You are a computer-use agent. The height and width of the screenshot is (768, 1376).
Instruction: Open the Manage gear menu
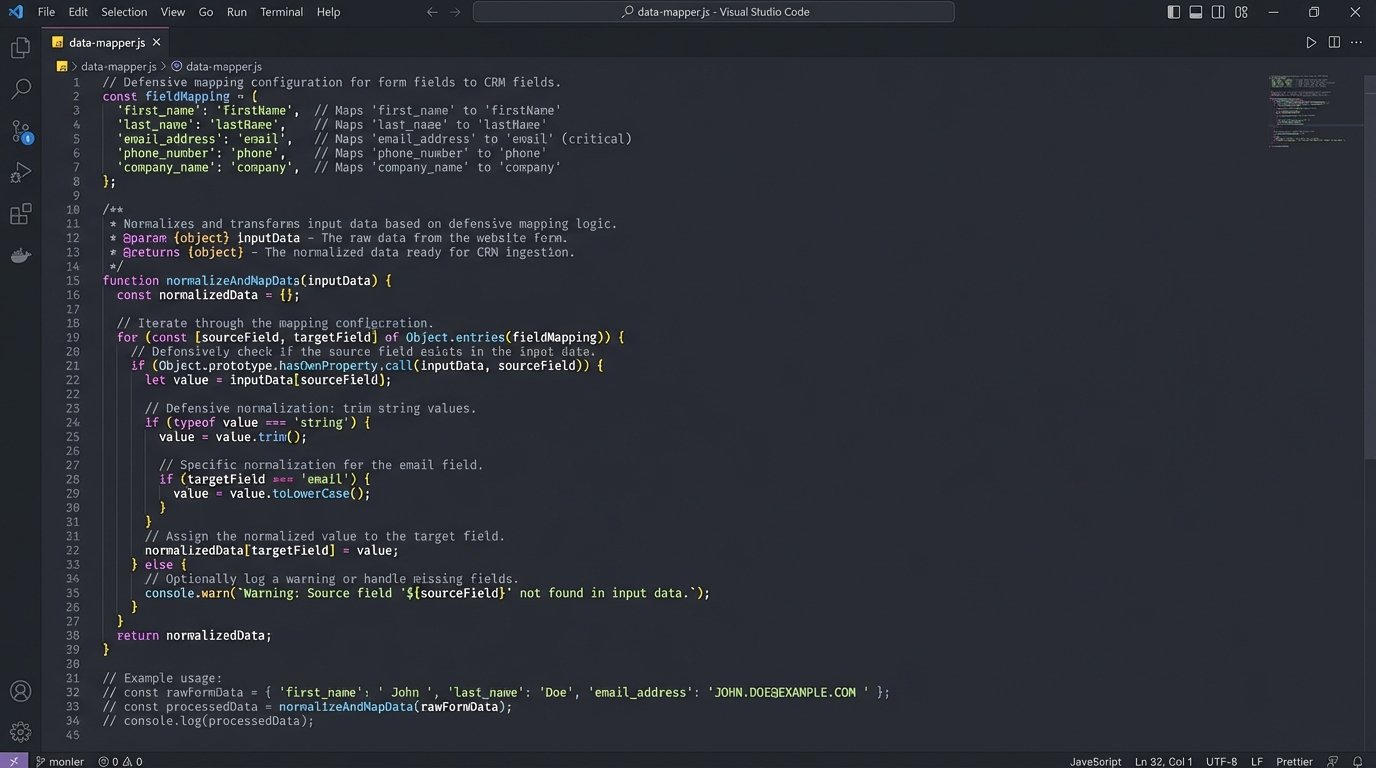point(20,732)
